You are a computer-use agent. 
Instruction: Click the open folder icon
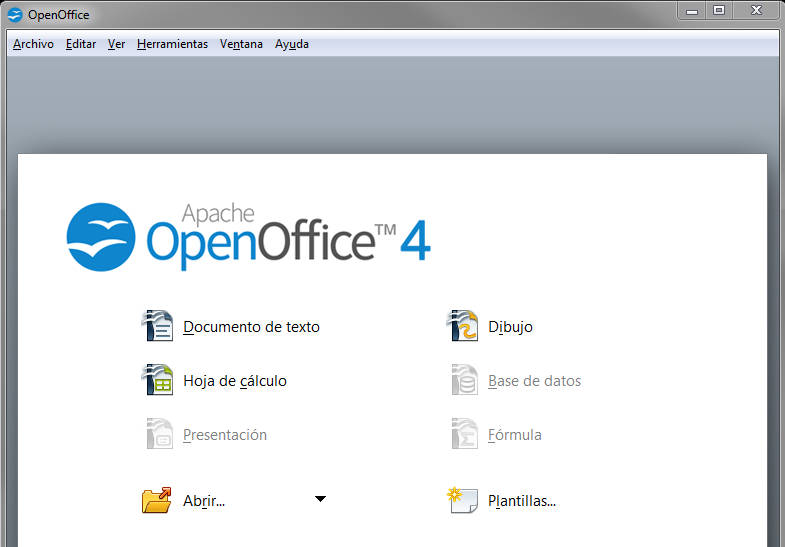(x=156, y=500)
